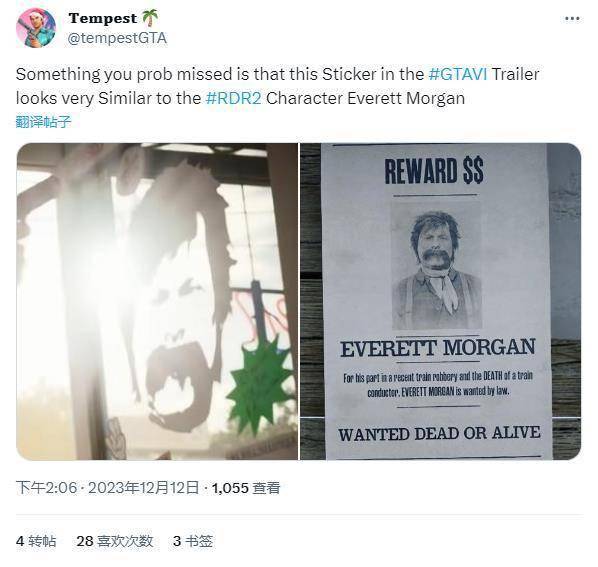
Task: Open the GTA VI sticker image
Action: (157, 301)
